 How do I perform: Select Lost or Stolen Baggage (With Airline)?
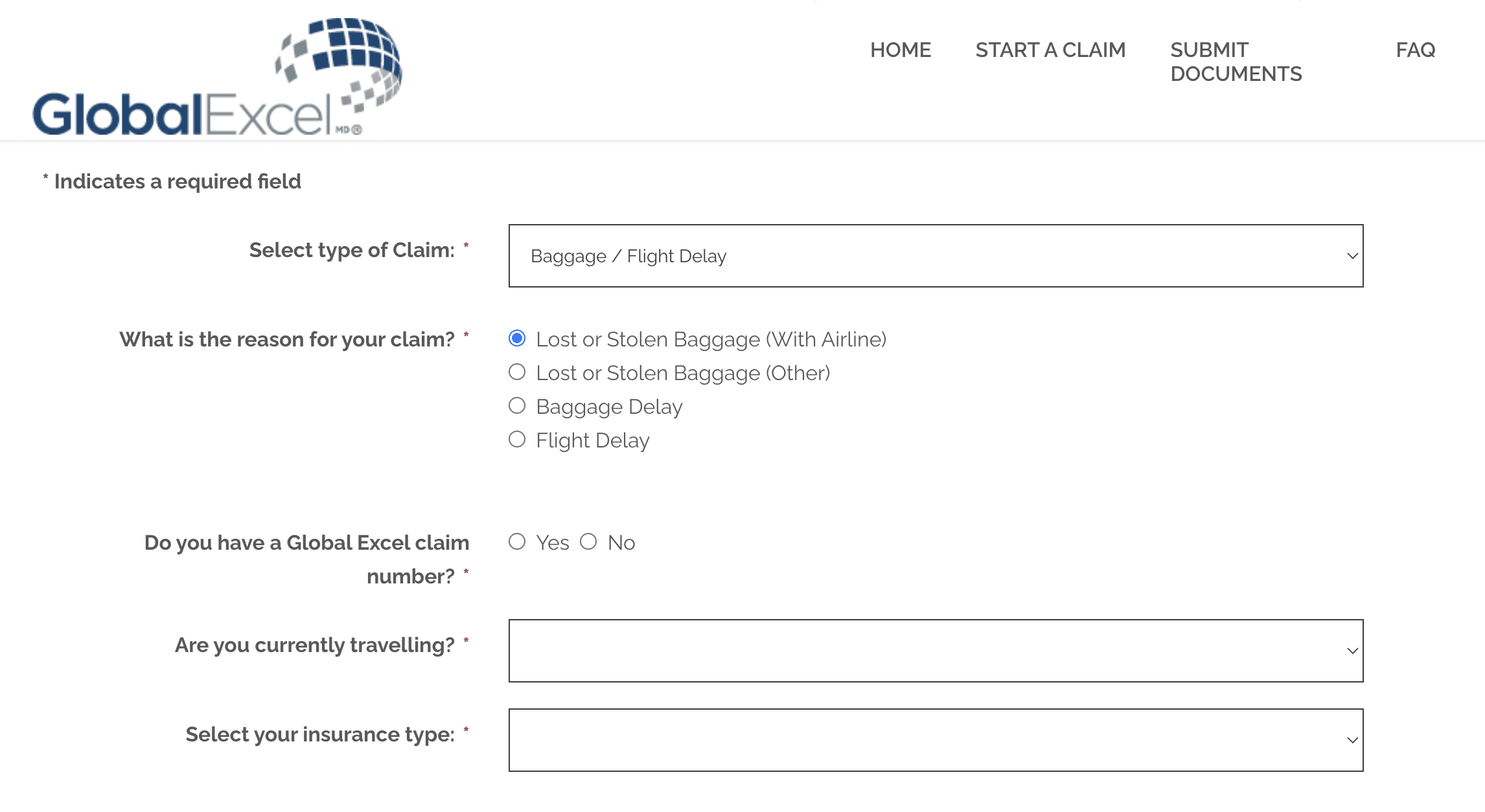[x=517, y=339]
